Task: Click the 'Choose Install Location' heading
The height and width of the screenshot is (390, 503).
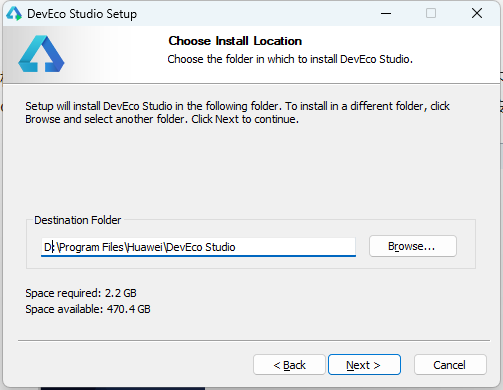Action: pyautogui.click(x=235, y=41)
